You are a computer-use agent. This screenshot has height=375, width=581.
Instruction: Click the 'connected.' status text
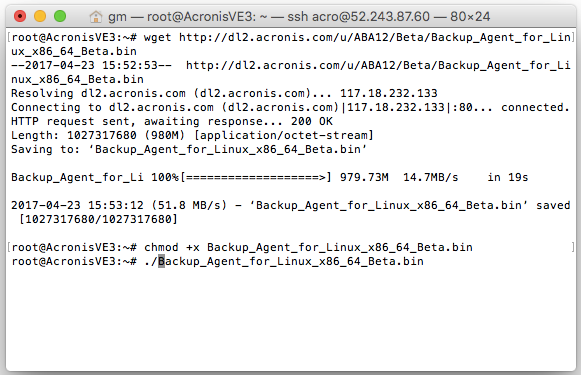tap(535, 107)
